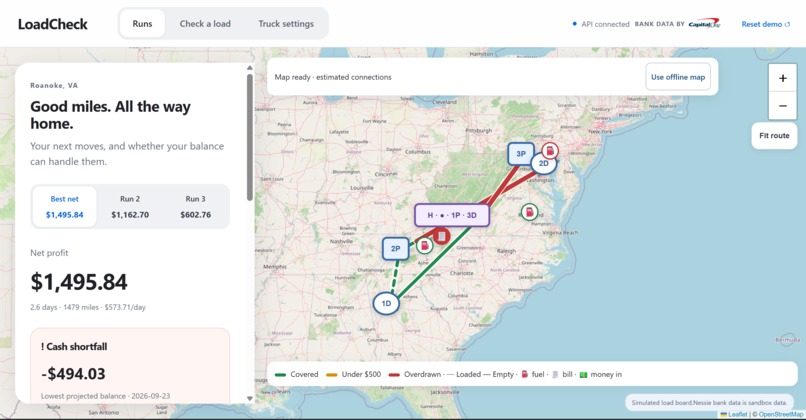The width and height of the screenshot is (806, 420).
Task: Click "Map ready · estimated connections" status text
Action: [x=333, y=77]
